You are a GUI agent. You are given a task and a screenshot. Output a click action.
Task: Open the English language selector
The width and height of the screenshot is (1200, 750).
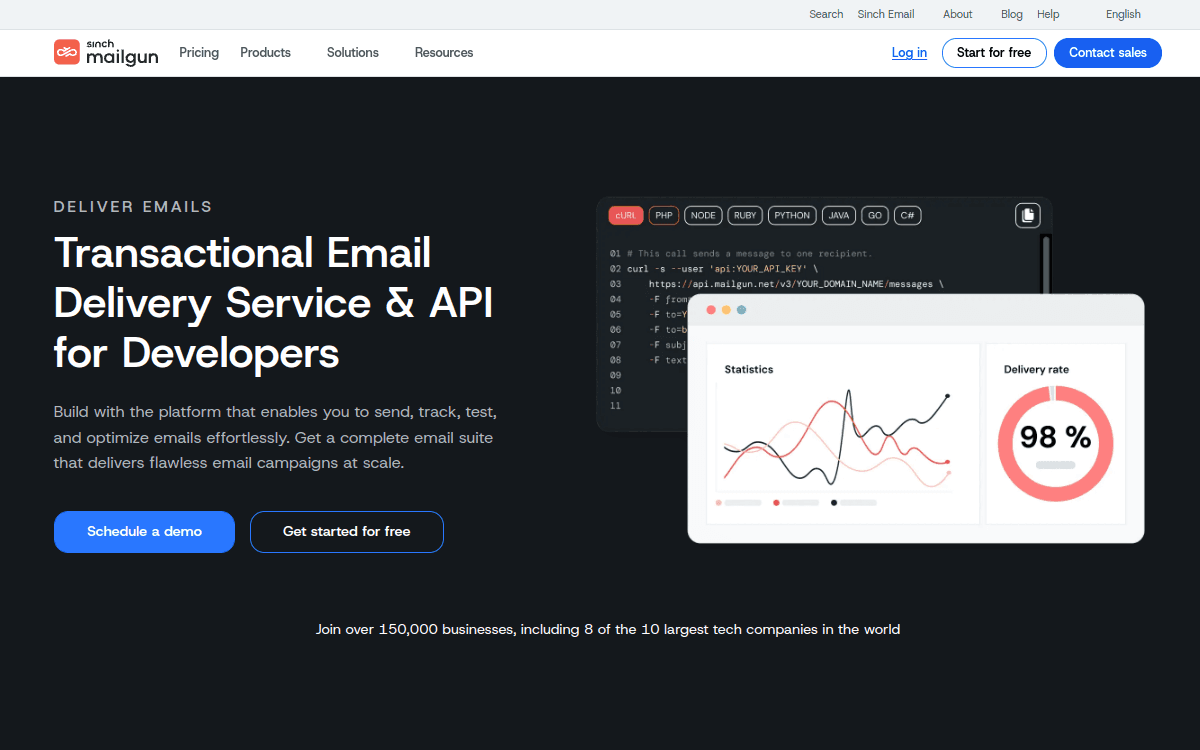point(1122,14)
